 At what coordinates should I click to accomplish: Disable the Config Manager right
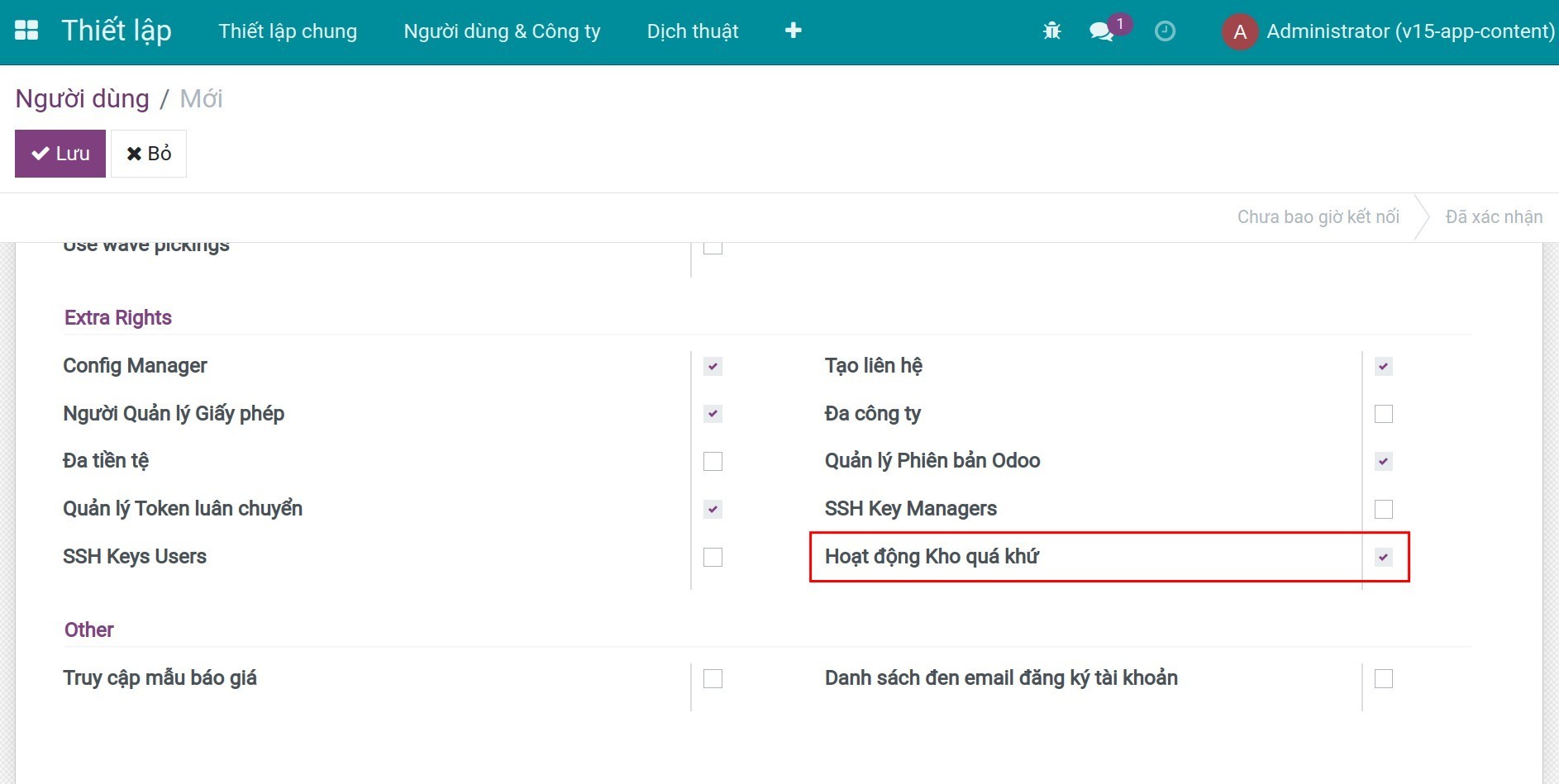(712, 366)
